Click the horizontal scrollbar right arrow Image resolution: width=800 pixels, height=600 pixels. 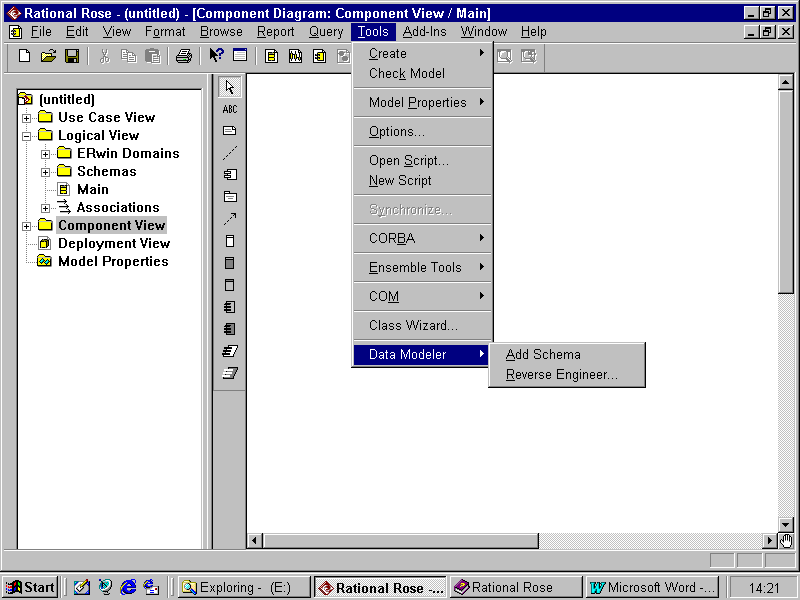point(770,540)
